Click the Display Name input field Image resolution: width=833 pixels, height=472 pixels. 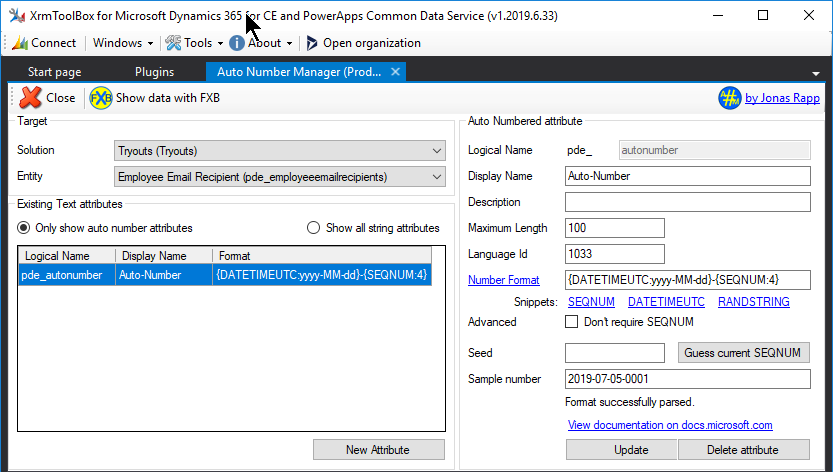pos(688,176)
